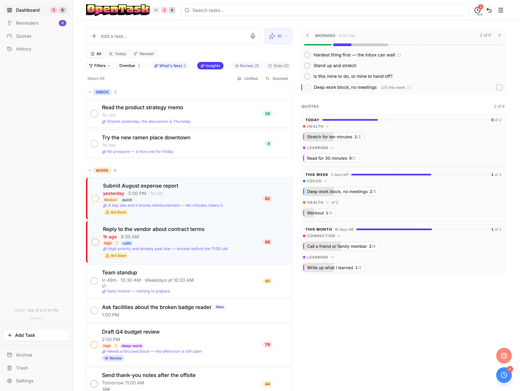Image resolution: width=520 pixels, height=391 pixels.
Task: Complete Try the new ramen place downtown
Action: click(x=94, y=144)
